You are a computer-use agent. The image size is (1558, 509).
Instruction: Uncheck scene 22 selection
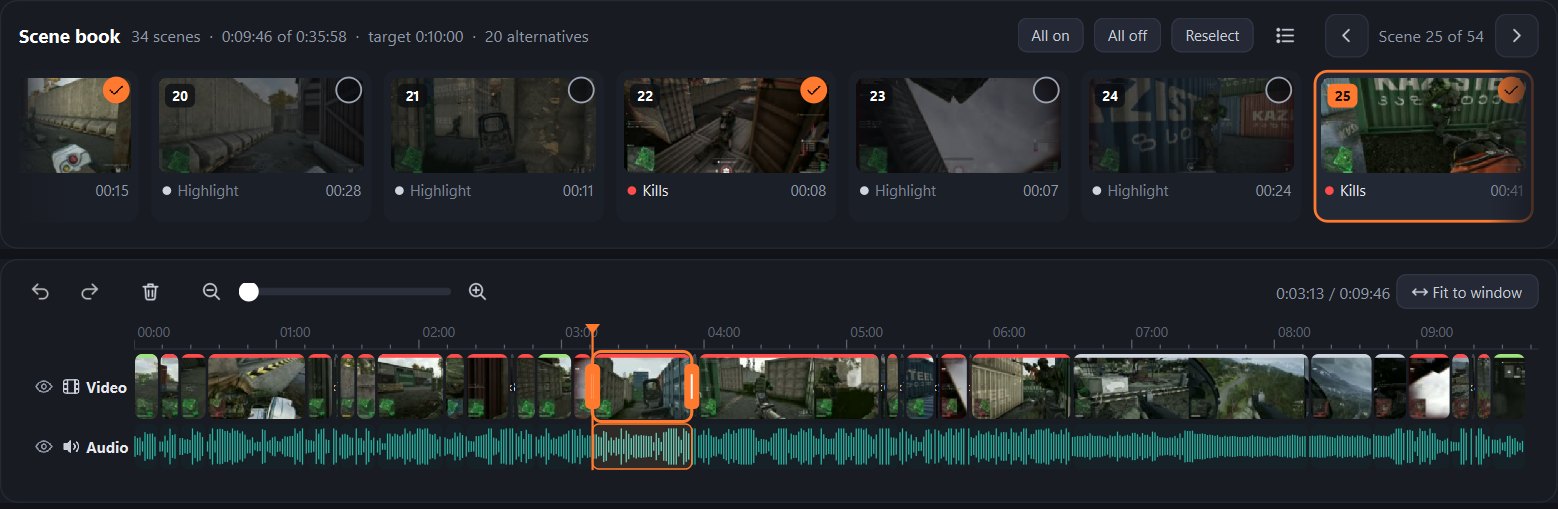tap(814, 90)
